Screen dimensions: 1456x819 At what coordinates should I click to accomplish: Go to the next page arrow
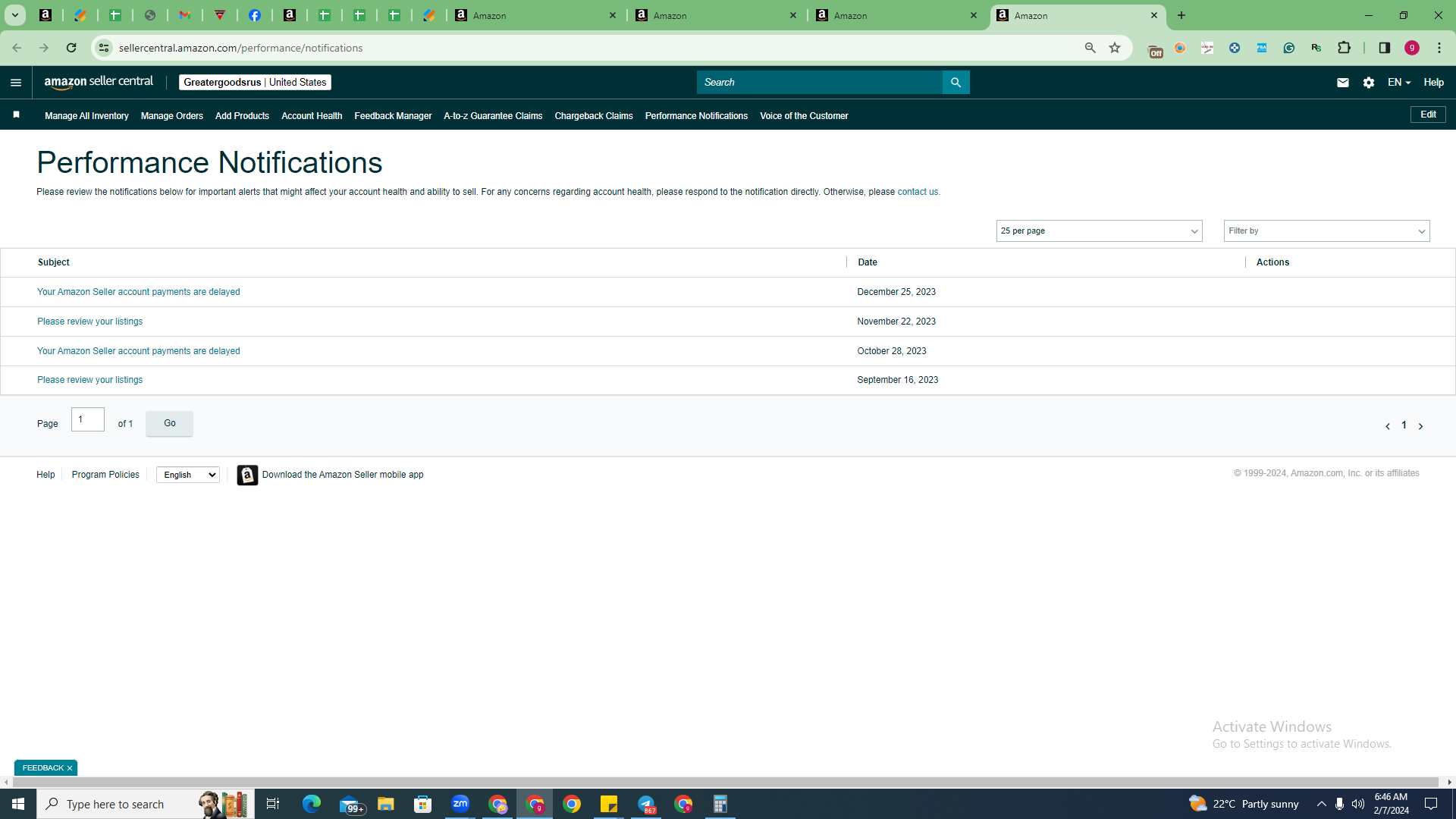point(1420,426)
